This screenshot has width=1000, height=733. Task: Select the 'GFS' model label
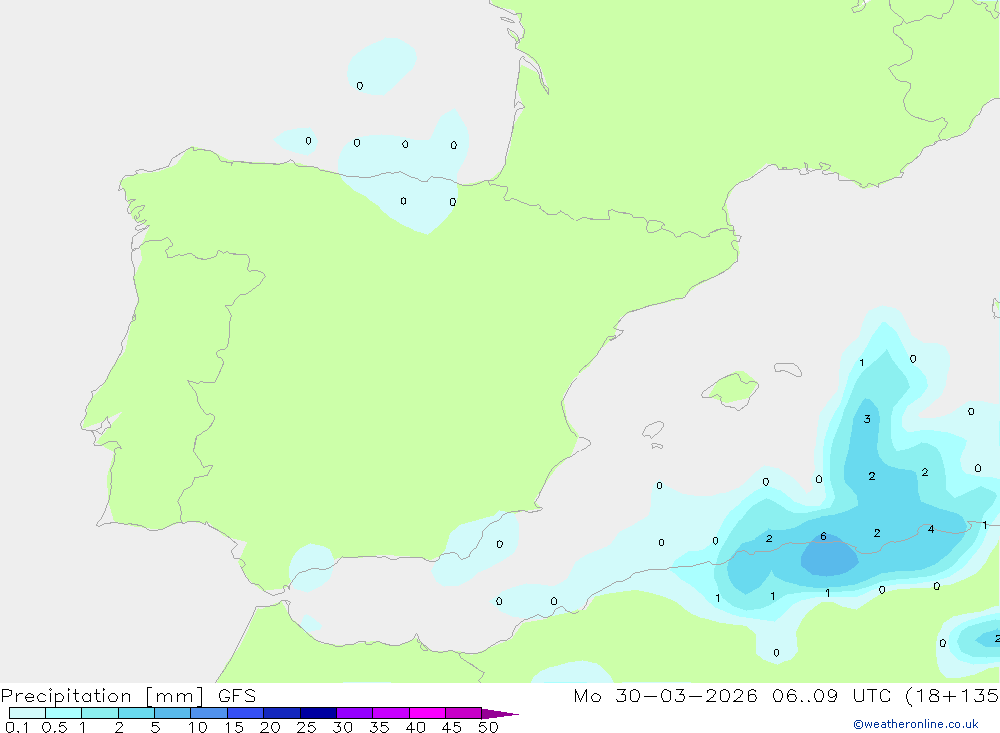tap(237, 696)
